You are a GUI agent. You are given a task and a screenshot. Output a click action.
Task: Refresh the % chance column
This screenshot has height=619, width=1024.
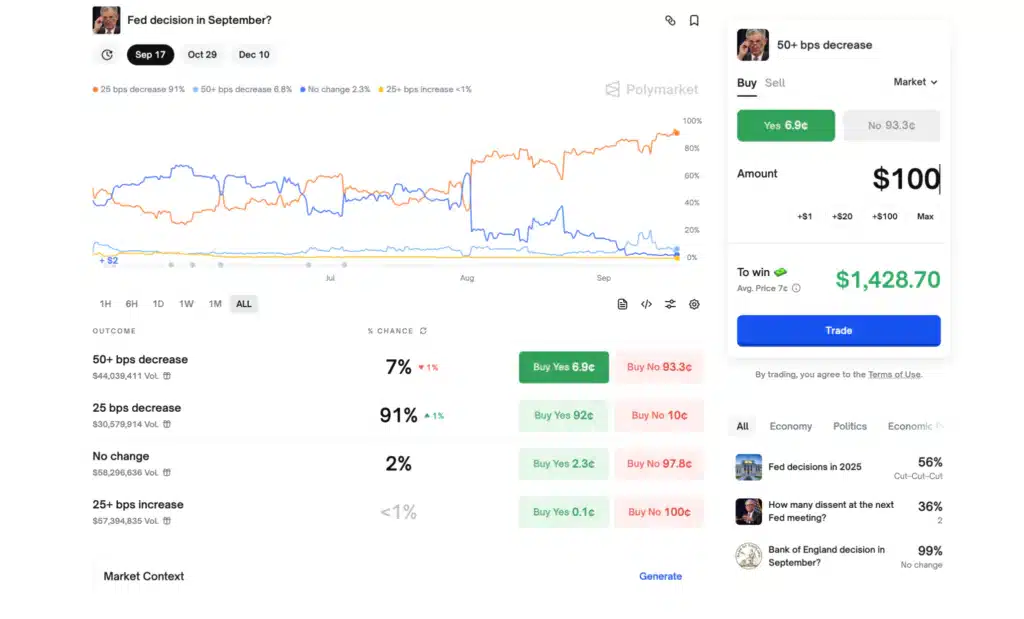pos(423,331)
